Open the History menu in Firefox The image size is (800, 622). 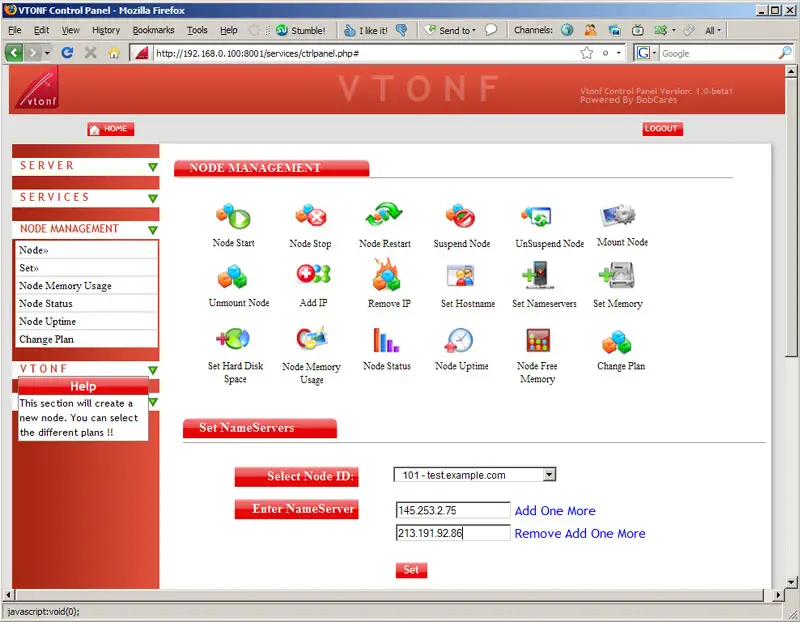pos(106,30)
